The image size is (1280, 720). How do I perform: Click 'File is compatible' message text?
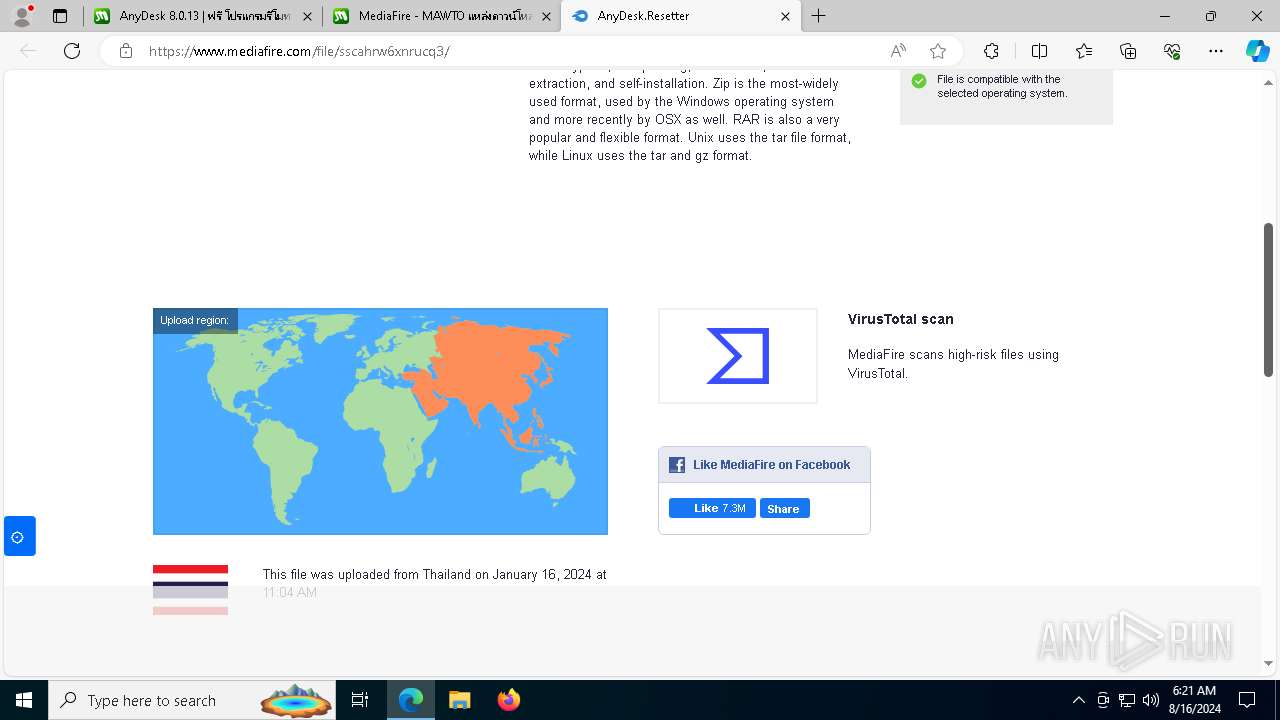(x=1002, y=86)
